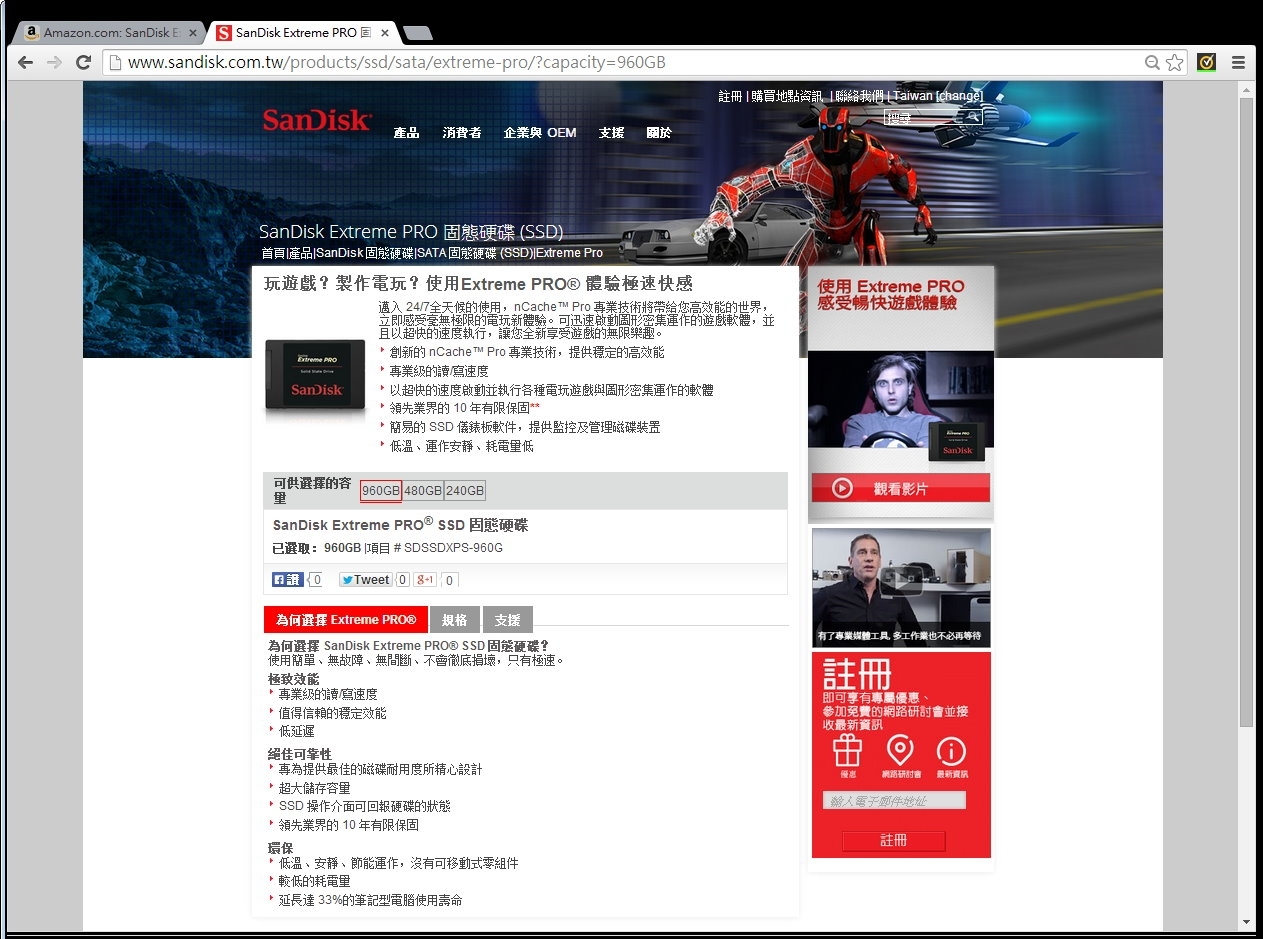
Task: Switch to the SanDisk Extreme PRO browser tab
Action: (302, 32)
